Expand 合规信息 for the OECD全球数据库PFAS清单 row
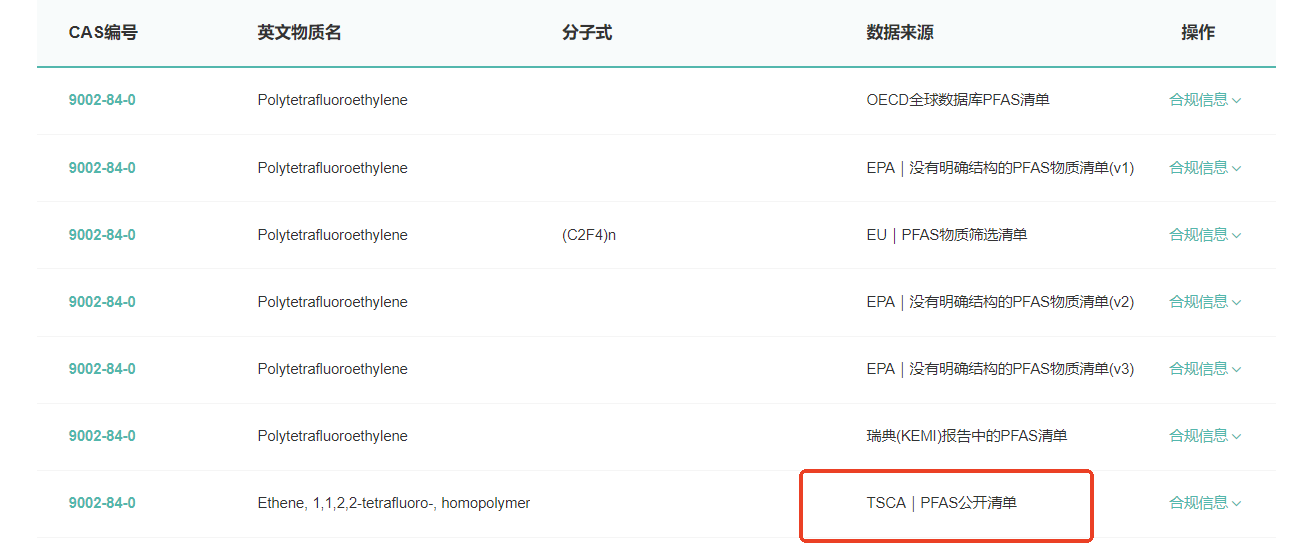This screenshot has height=549, width=1308. pos(1204,100)
